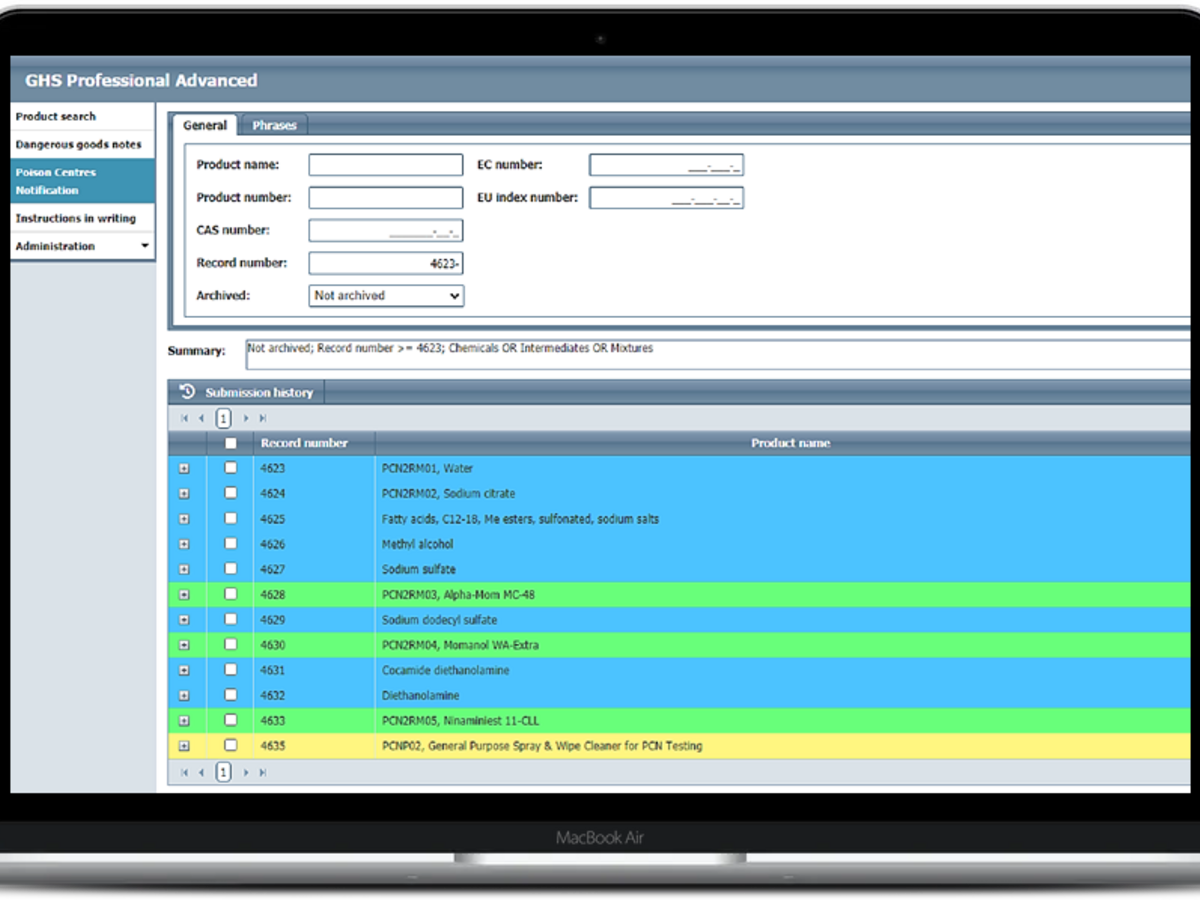Check the box for record 4631
Image resolution: width=1200 pixels, height=900 pixels.
point(231,669)
